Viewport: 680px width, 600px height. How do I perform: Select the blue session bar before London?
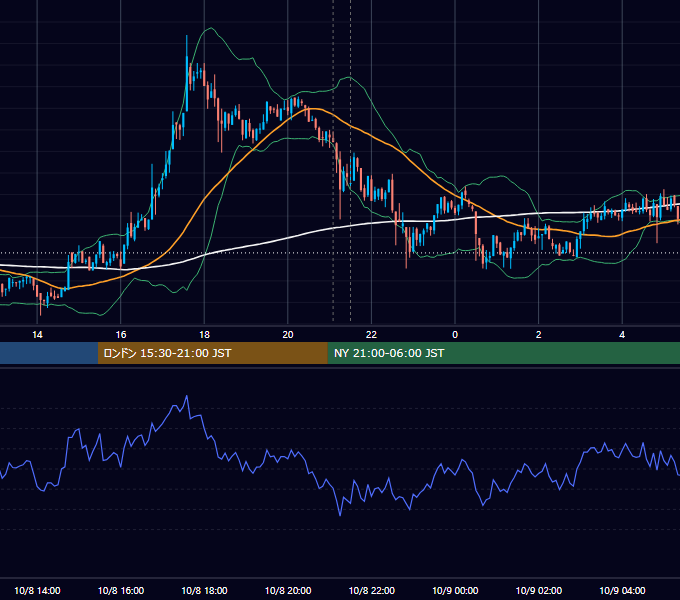pyautogui.click(x=49, y=353)
